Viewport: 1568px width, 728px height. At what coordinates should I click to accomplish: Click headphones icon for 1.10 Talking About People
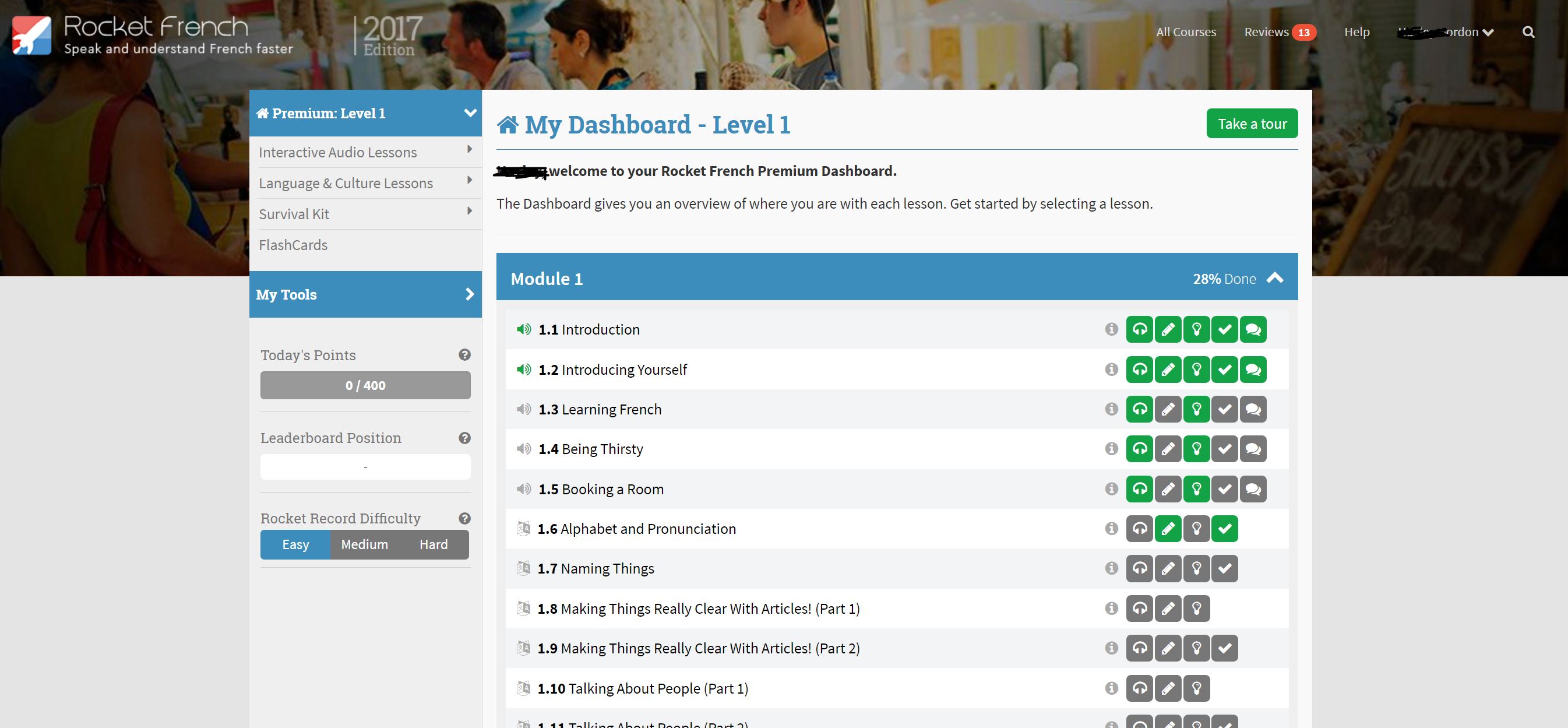pos(1140,688)
